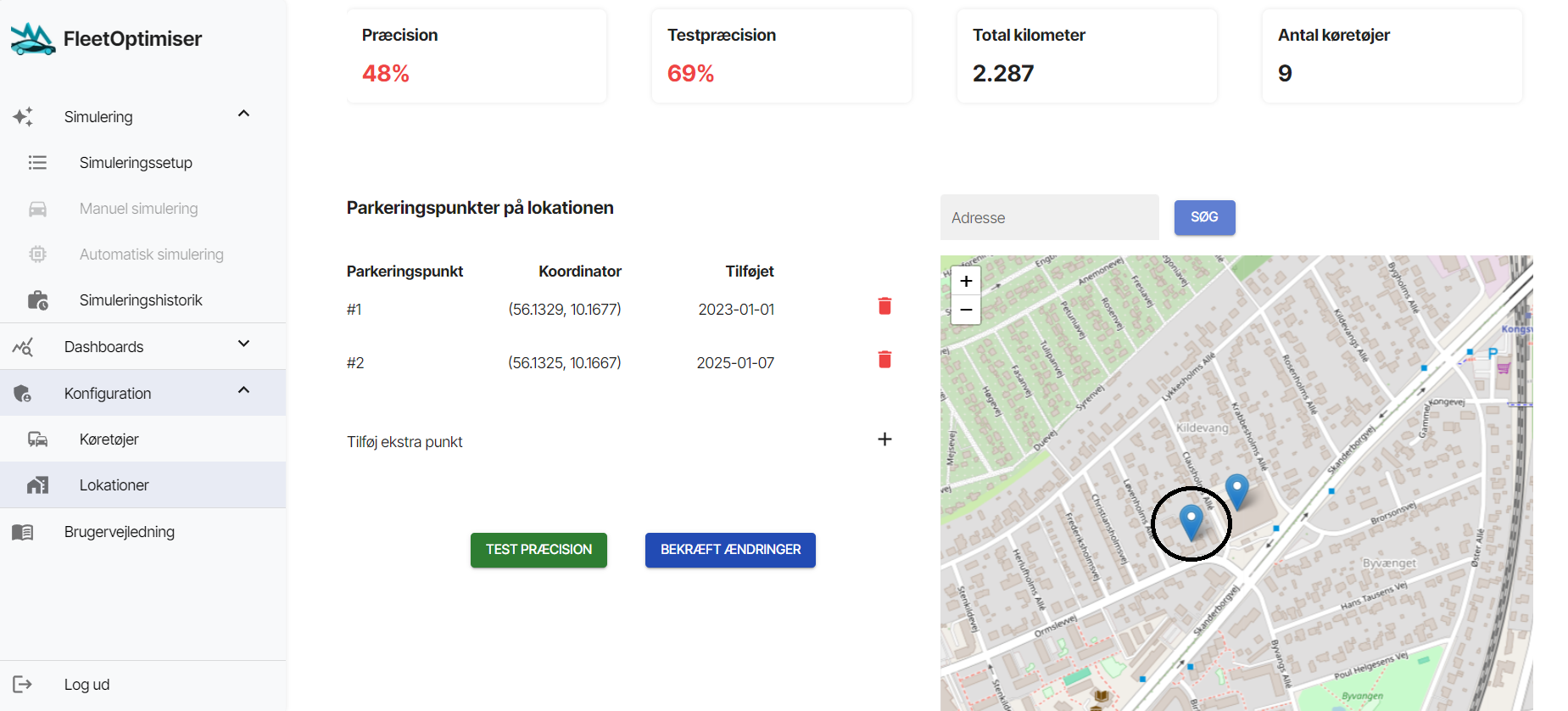The width and height of the screenshot is (1568, 711).
Task: Click the Brugervejledning book icon
Action: point(23,532)
